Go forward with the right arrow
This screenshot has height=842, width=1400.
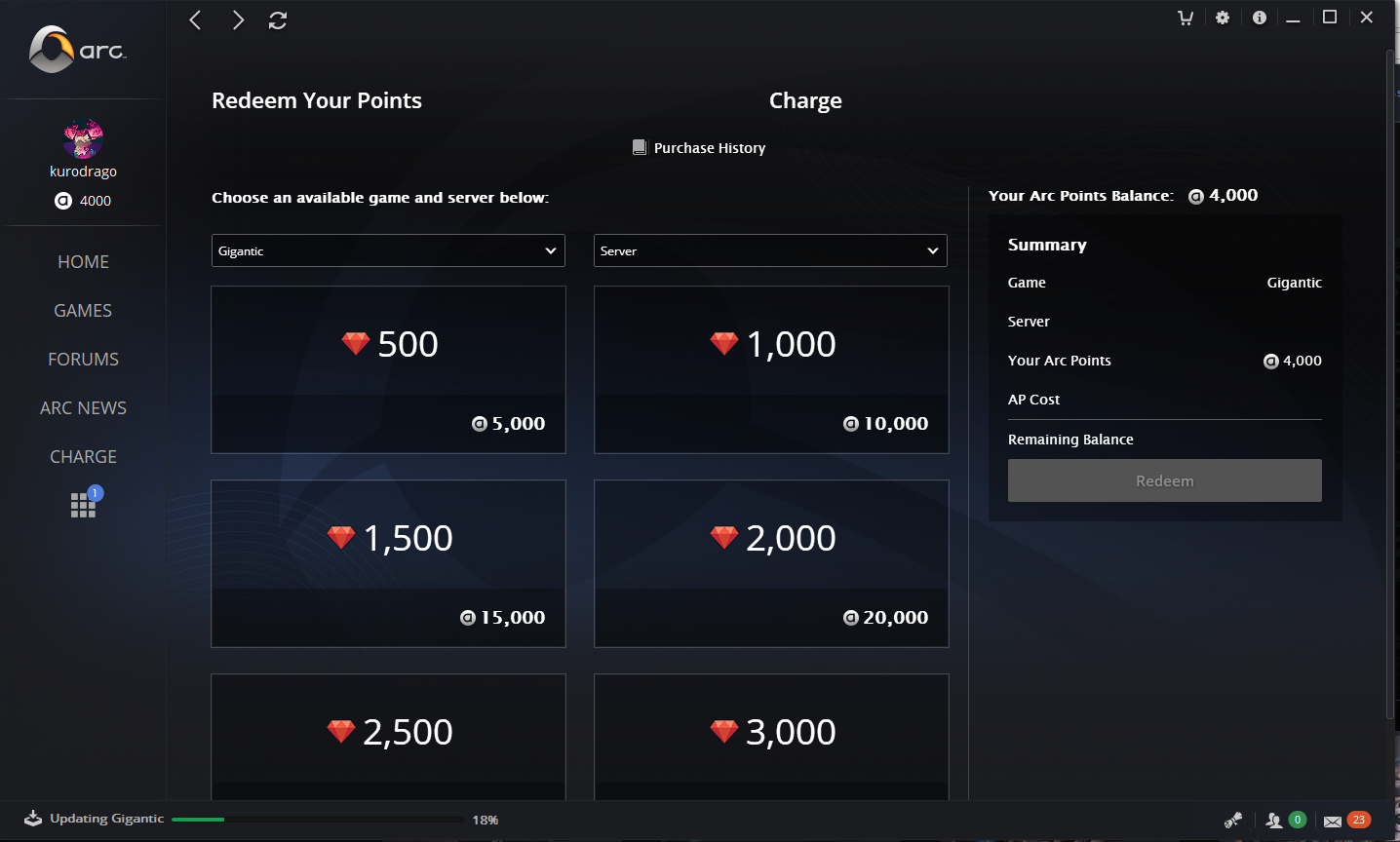(x=238, y=20)
